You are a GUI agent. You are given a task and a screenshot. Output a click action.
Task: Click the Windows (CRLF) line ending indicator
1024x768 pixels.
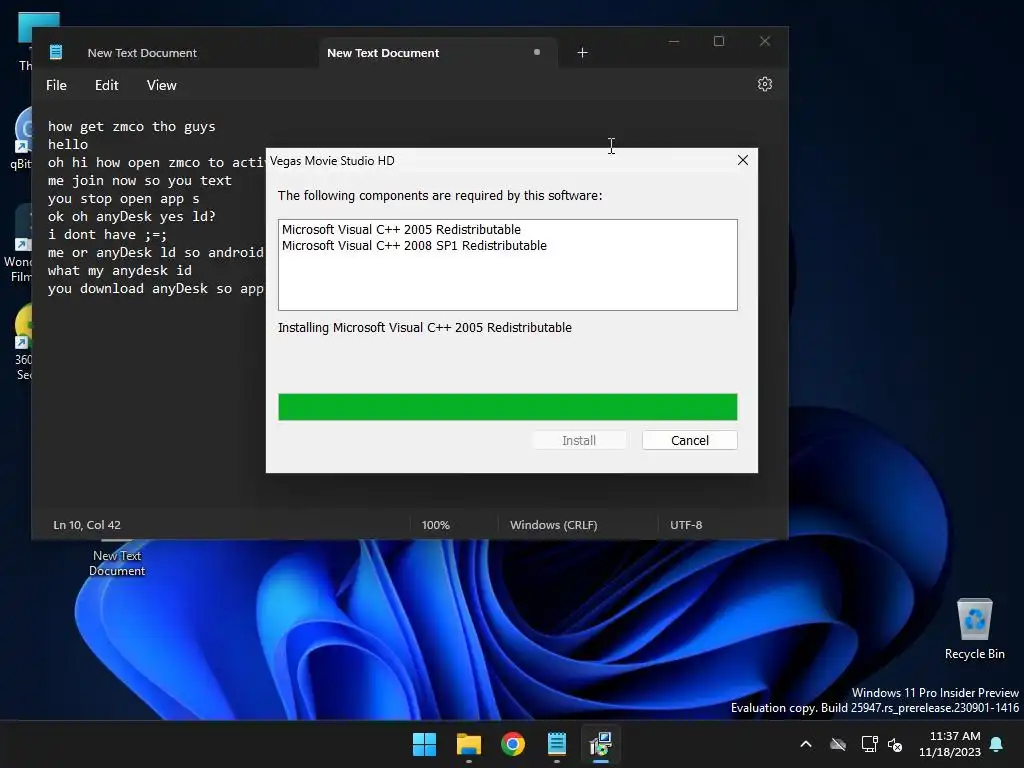[553, 525]
